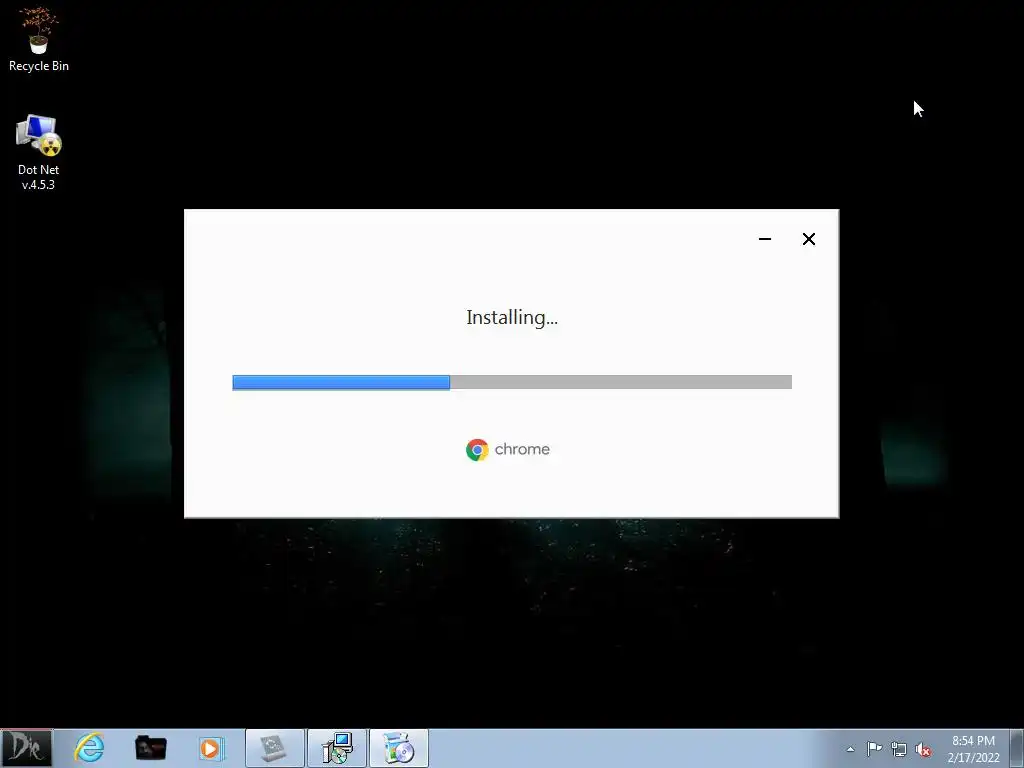Open the black folder taskbar icon
Screen dimensions: 1024x768
[x=150, y=748]
